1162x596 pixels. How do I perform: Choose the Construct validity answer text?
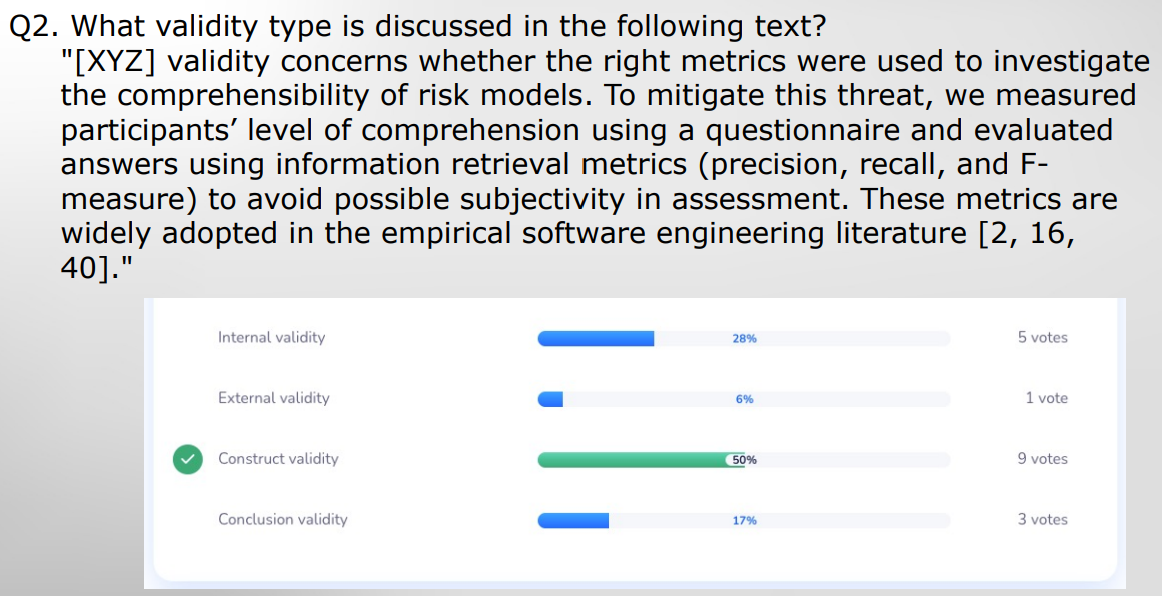click(x=278, y=459)
